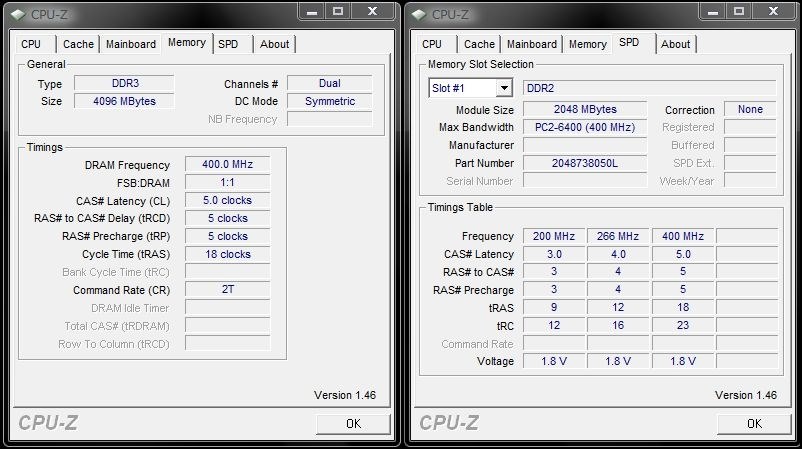The height and width of the screenshot is (449, 802).
Task: Minimize the left CPU-Z window
Action: pos(312,11)
